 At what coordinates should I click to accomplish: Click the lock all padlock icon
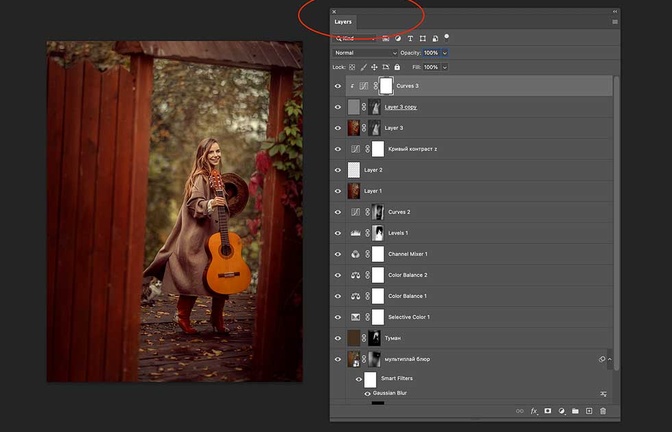pyautogui.click(x=397, y=67)
